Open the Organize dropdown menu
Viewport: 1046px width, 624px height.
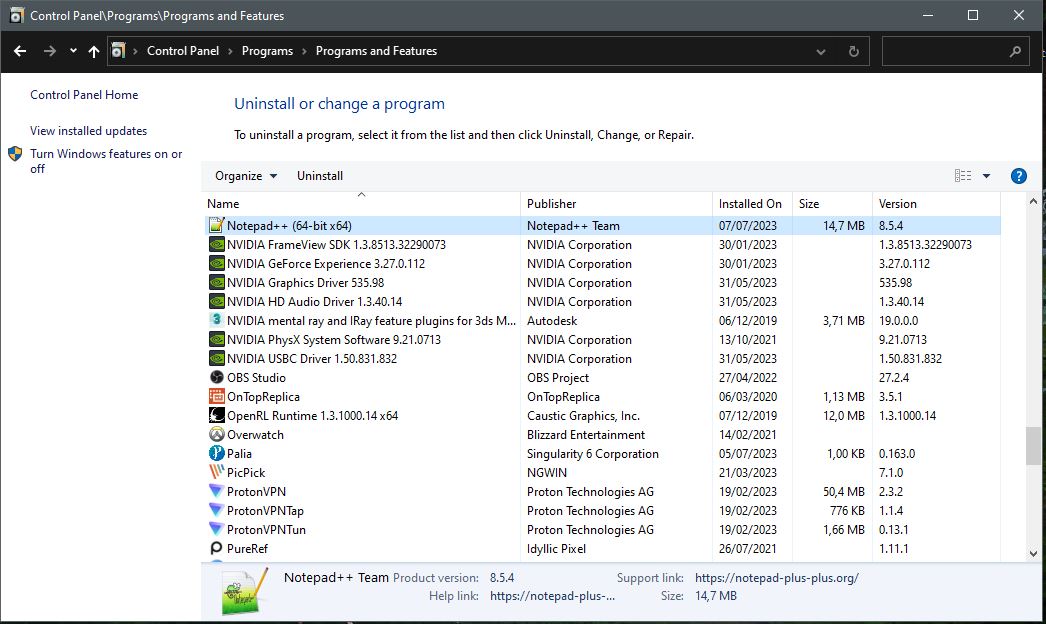coord(245,176)
